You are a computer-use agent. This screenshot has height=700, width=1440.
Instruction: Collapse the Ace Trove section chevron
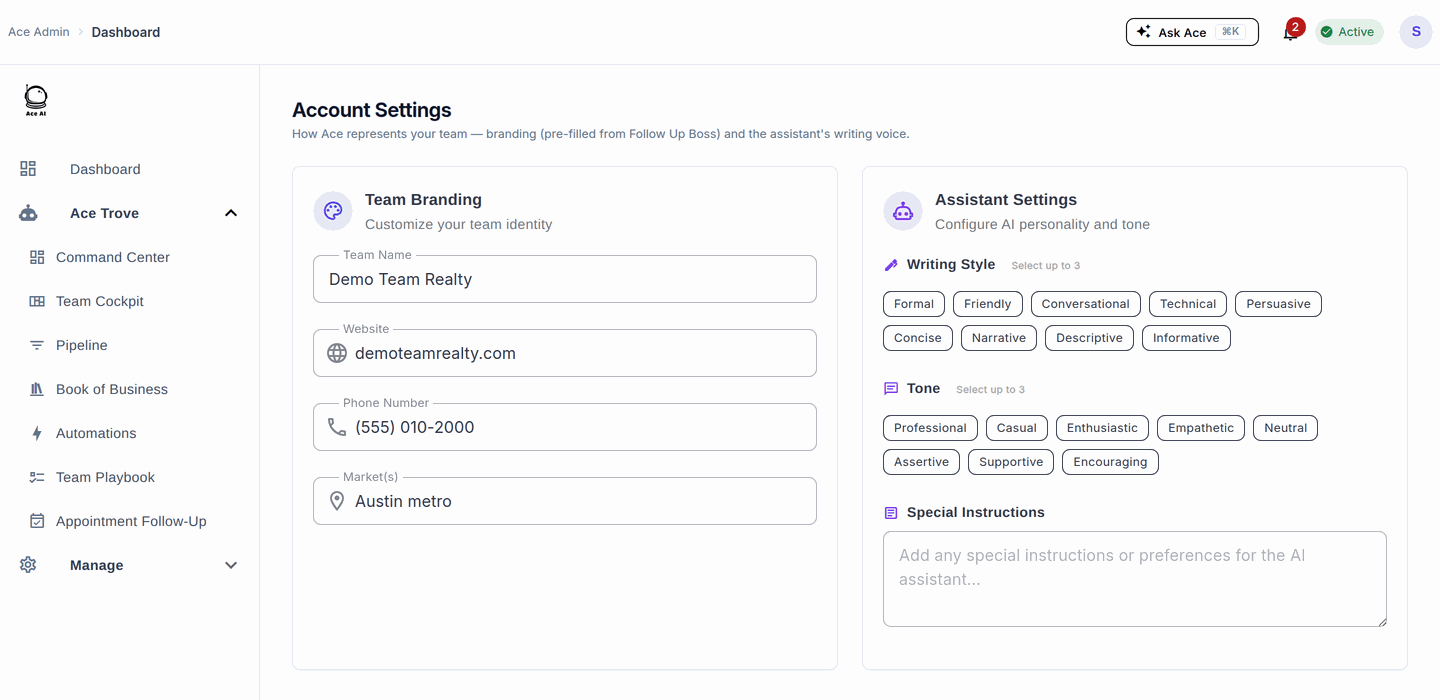tap(231, 213)
